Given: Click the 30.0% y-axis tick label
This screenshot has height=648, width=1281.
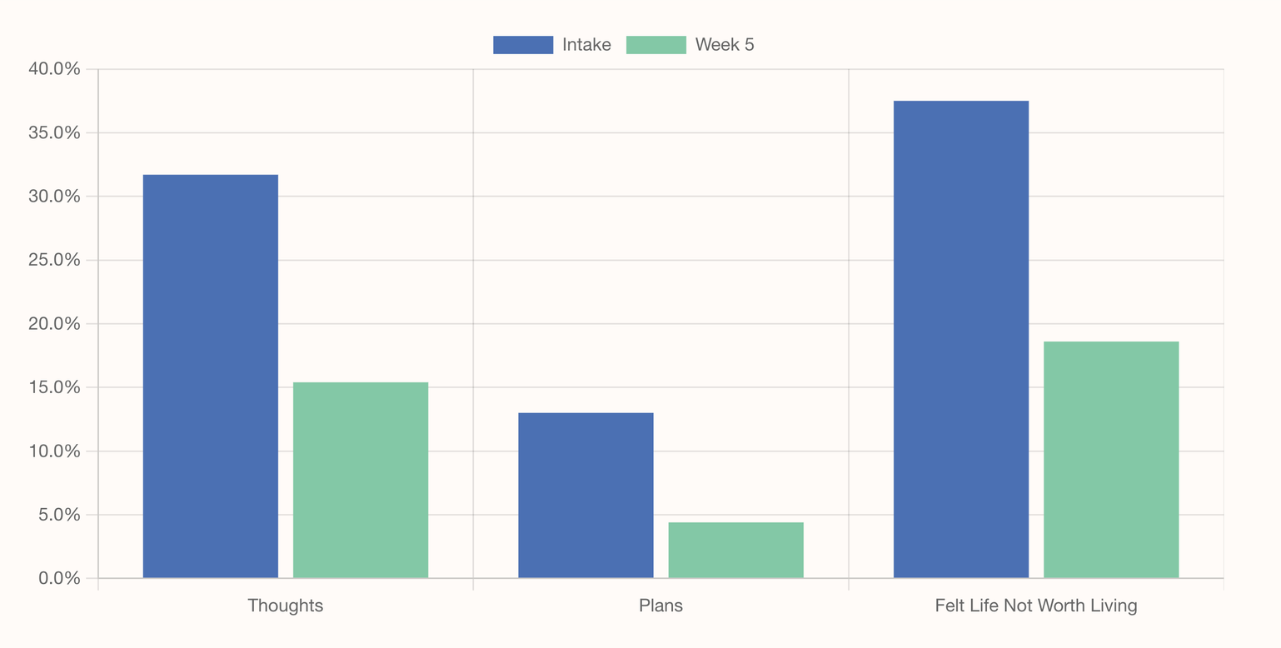Looking at the screenshot, I should point(54,197).
